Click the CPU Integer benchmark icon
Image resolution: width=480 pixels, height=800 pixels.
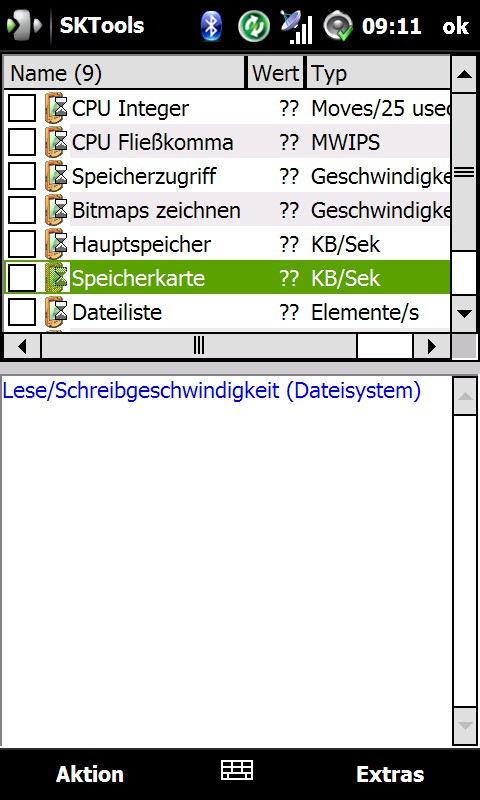tap(56, 108)
